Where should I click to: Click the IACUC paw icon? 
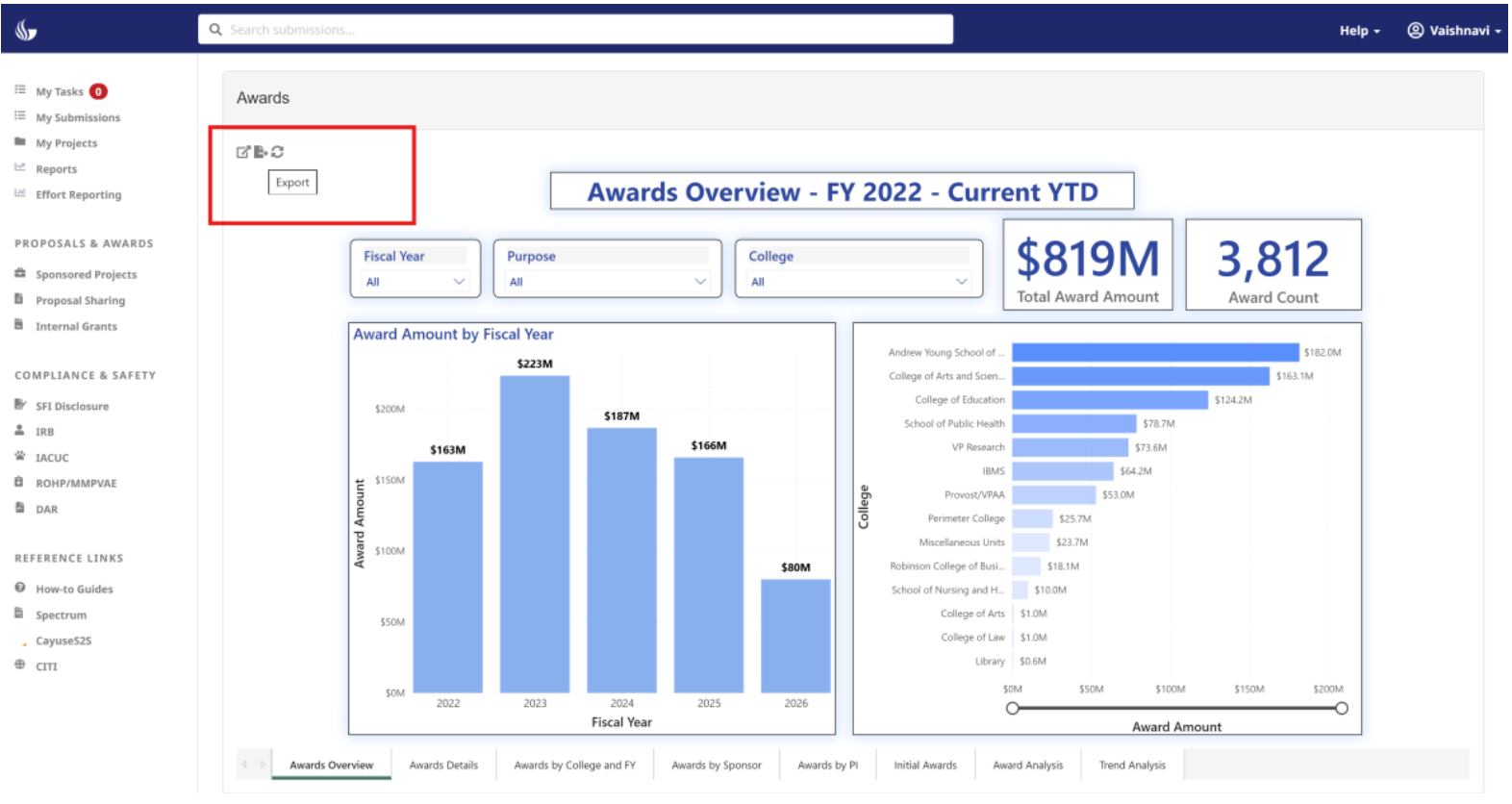click(x=19, y=457)
